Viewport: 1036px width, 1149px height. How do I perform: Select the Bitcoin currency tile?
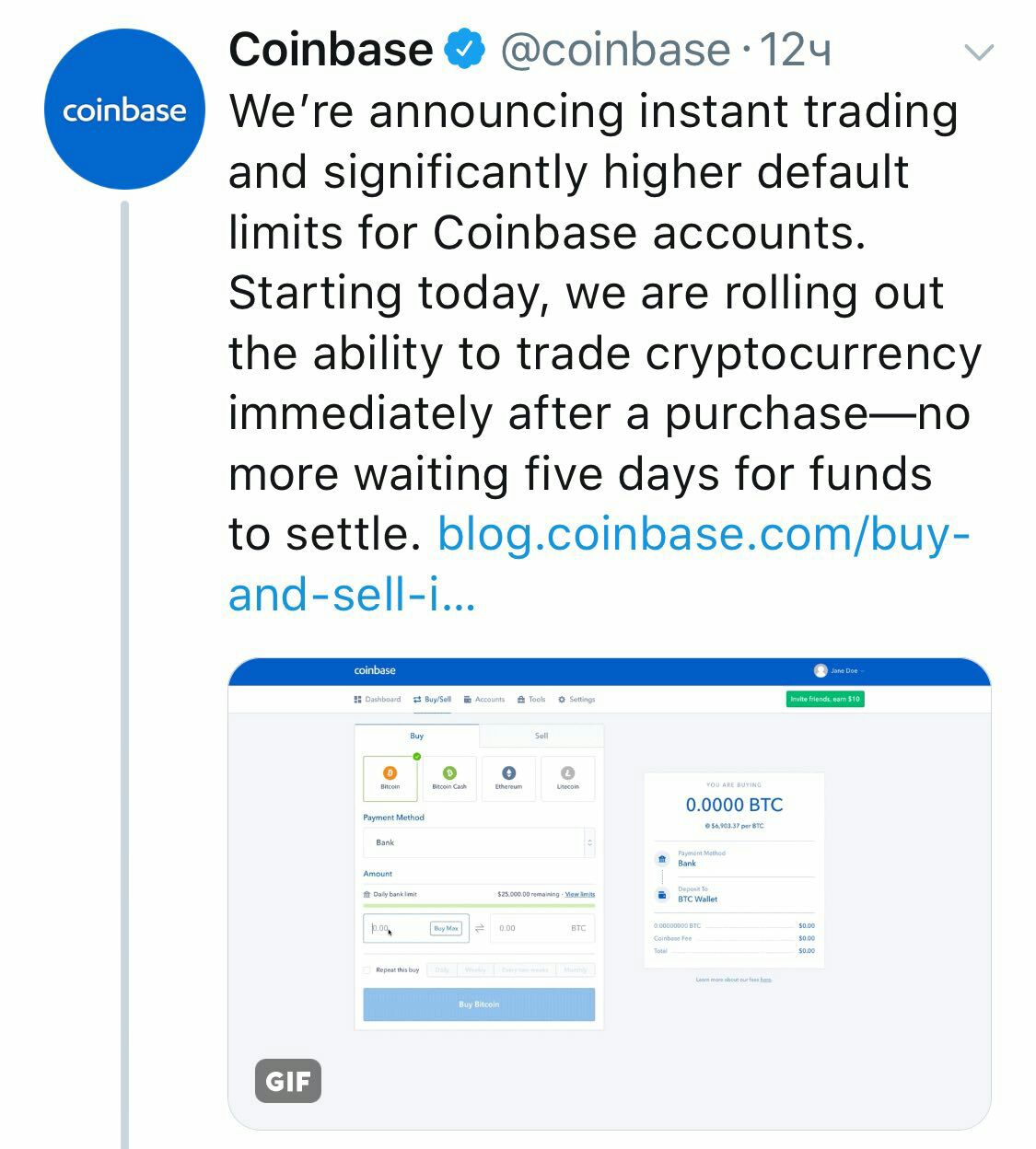(390, 779)
